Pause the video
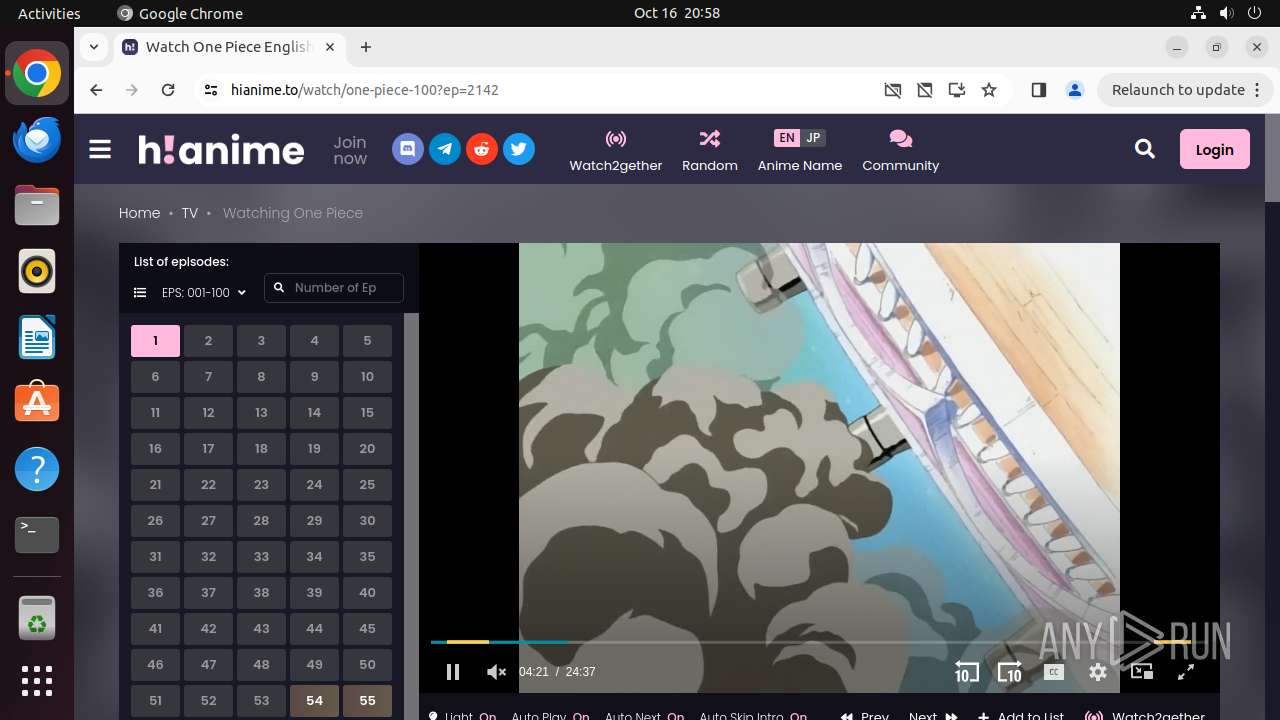This screenshot has width=1280, height=720. click(453, 672)
